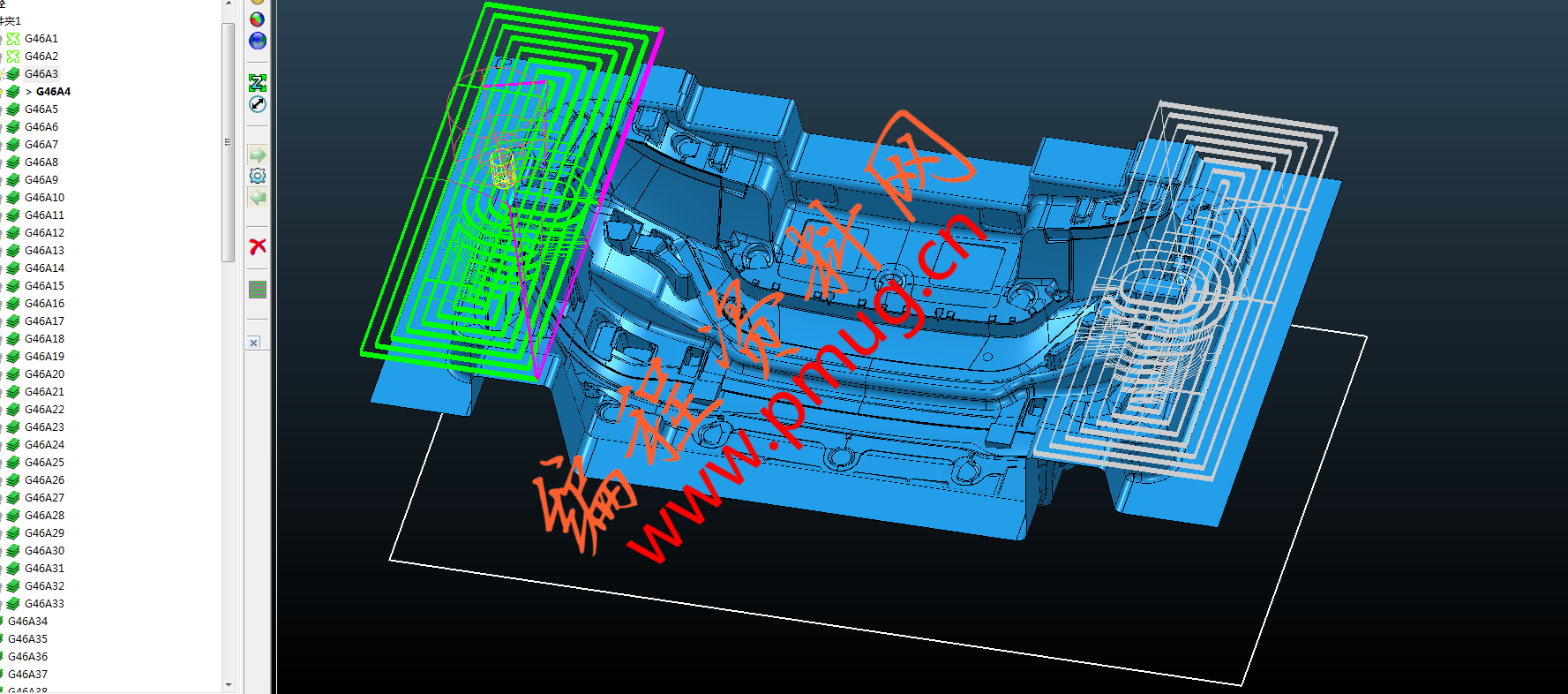Click the G46A29 entry
The height and width of the screenshot is (694, 1568).
[x=44, y=533]
